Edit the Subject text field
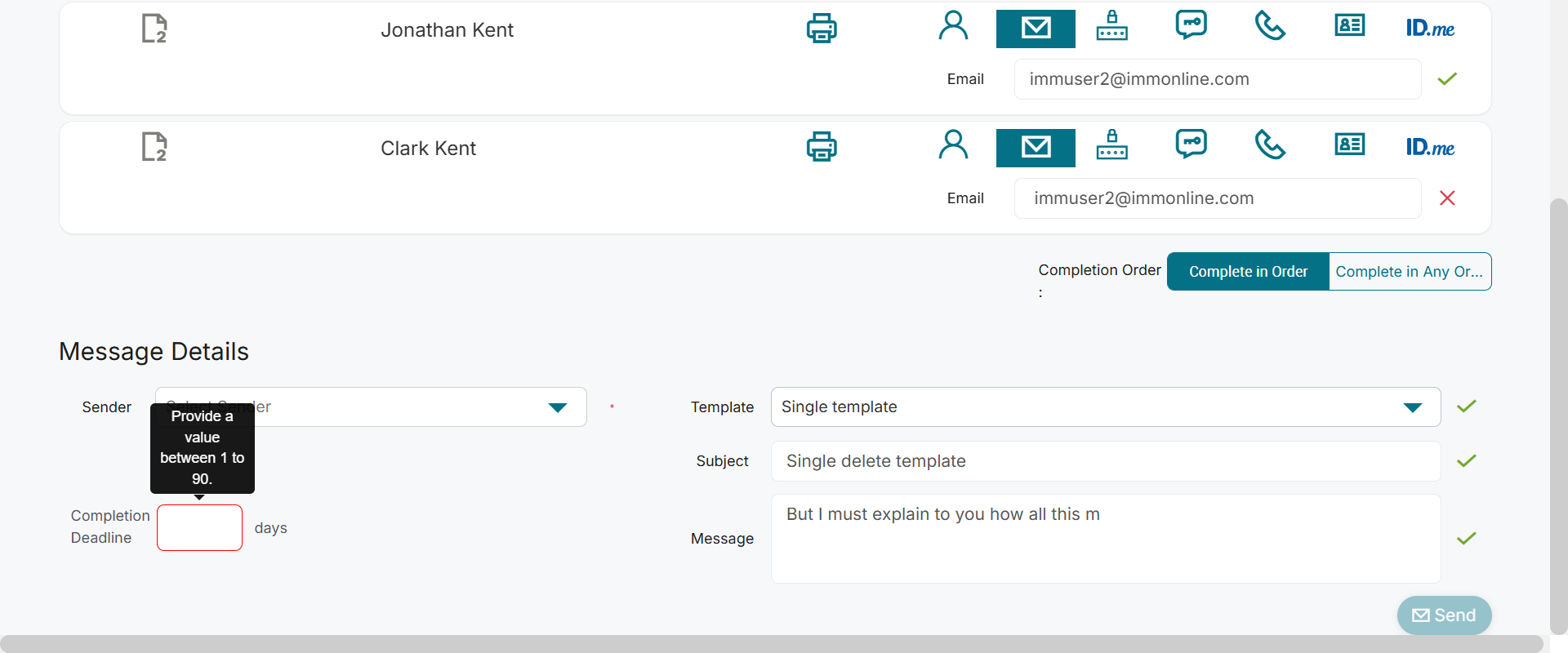This screenshot has width=1568, height=653. pos(1105,461)
